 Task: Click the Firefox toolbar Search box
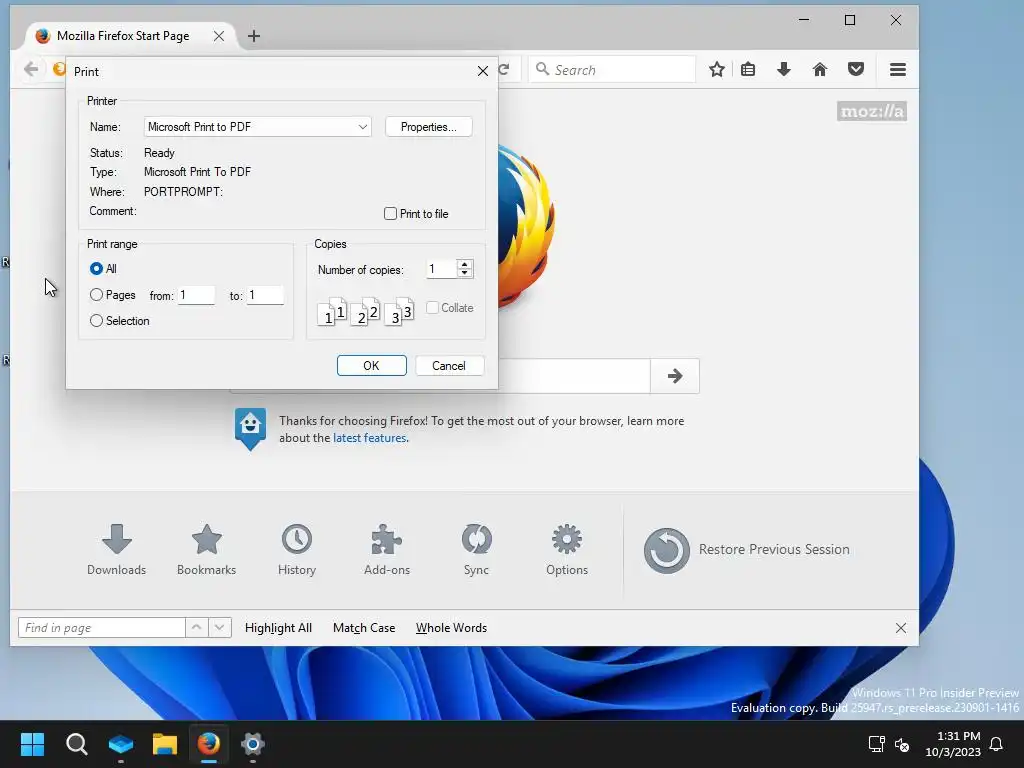[x=613, y=69]
